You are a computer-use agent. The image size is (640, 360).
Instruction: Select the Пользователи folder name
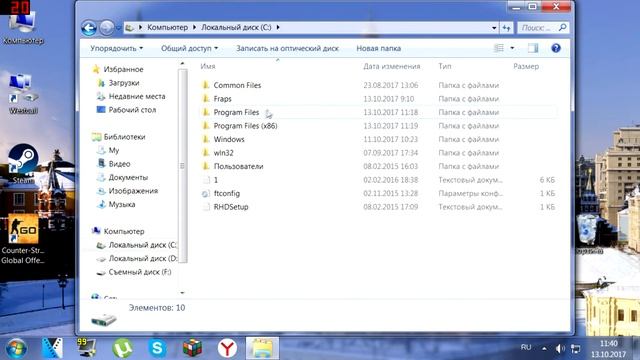click(238, 166)
